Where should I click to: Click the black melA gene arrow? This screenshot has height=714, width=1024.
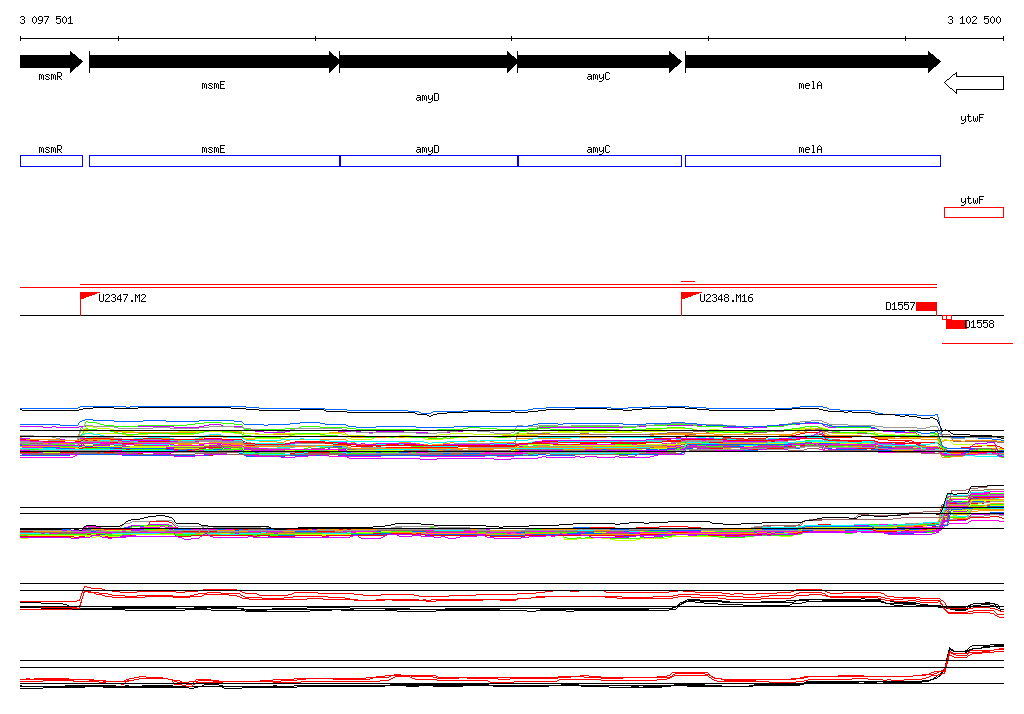click(x=813, y=62)
